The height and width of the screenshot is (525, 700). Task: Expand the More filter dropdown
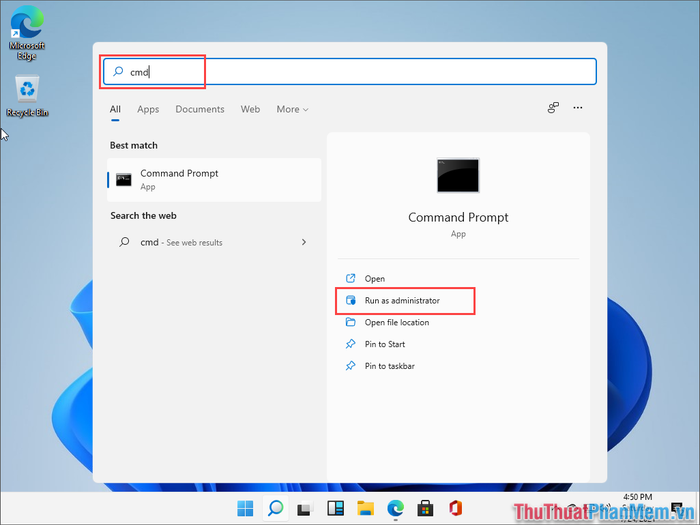point(292,110)
